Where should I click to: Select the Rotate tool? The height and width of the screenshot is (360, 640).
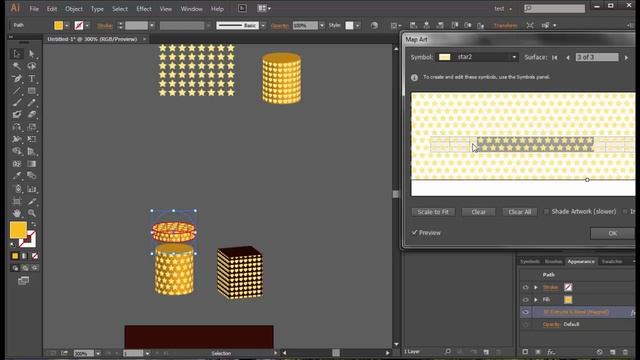tap(17, 127)
